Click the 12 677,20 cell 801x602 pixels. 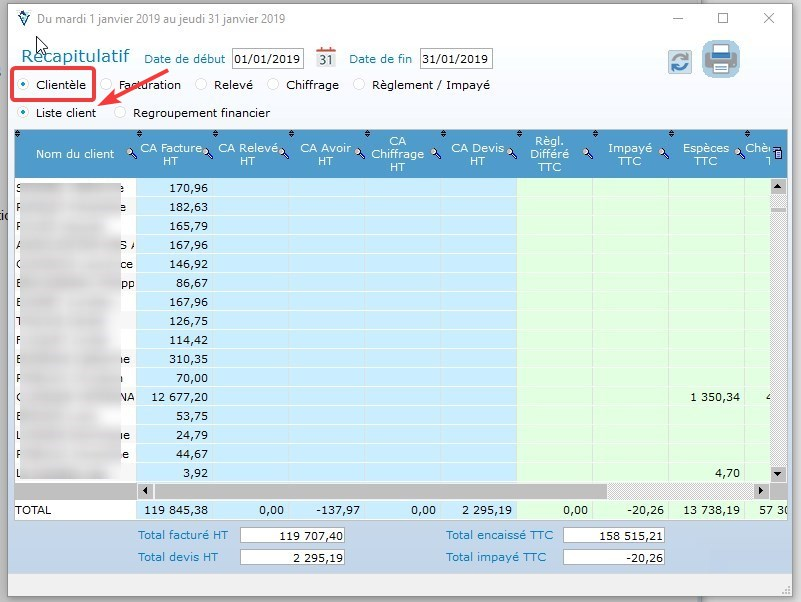tap(175, 397)
